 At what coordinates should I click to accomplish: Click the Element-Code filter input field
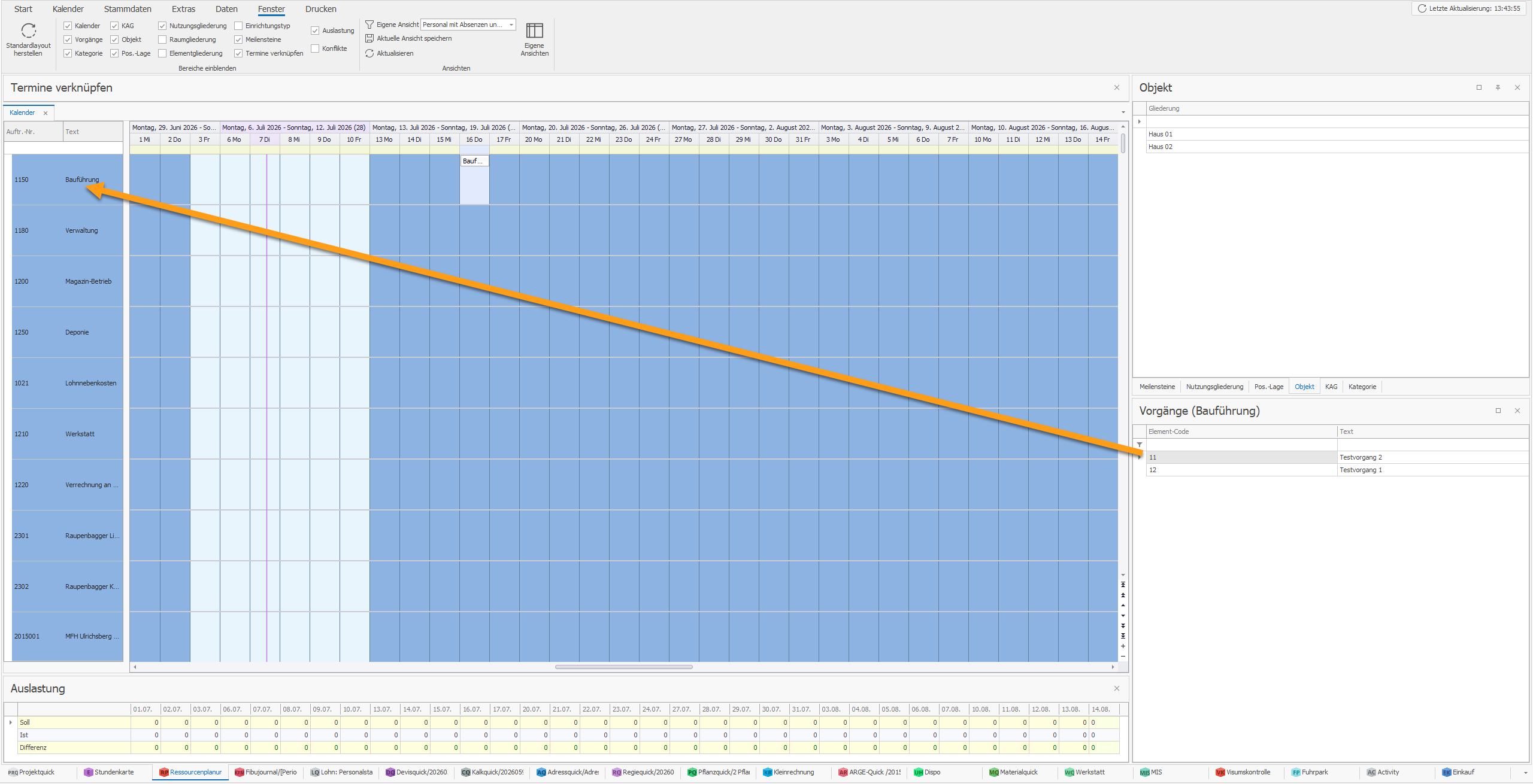1241,445
